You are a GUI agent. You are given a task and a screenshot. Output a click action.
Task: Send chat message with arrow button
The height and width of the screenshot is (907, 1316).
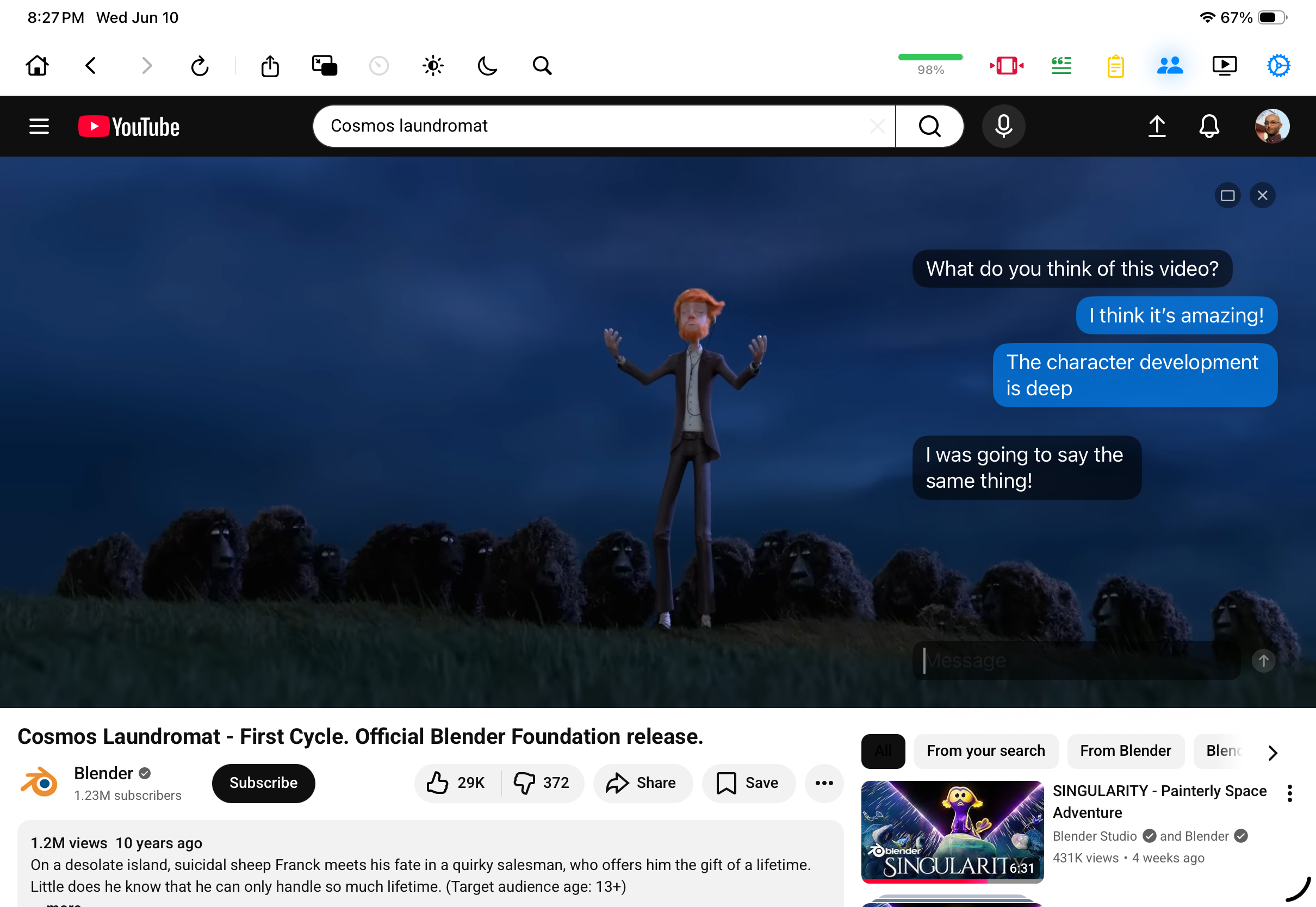tap(1263, 661)
